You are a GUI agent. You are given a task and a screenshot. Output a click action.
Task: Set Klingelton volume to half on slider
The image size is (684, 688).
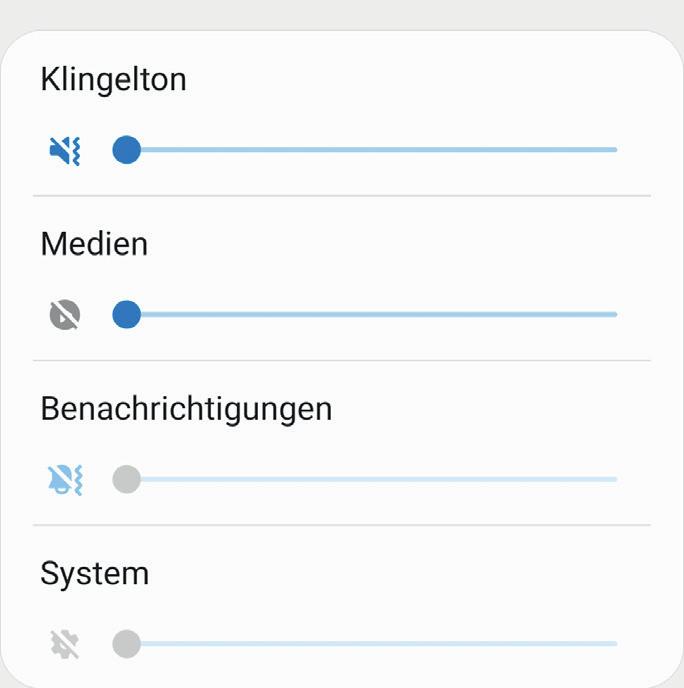[x=371, y=150]
